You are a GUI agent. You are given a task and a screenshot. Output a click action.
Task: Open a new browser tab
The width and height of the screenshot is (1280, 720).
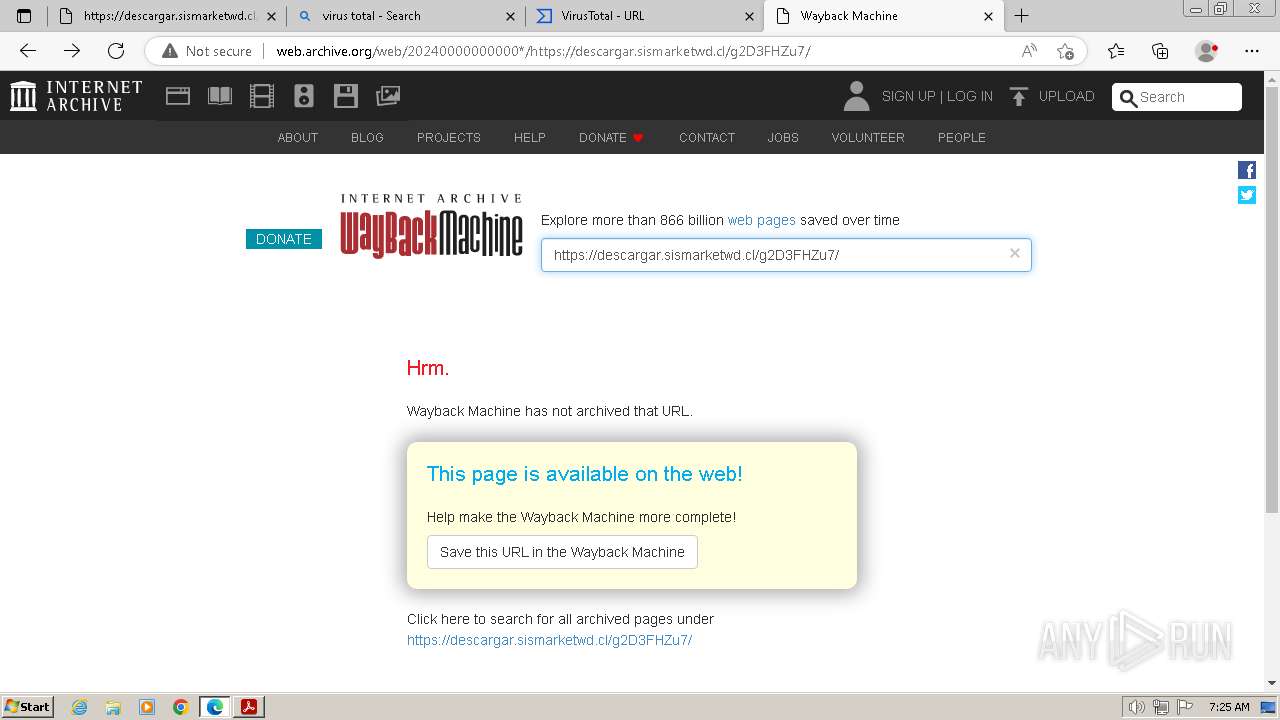tap(1021, 16)
